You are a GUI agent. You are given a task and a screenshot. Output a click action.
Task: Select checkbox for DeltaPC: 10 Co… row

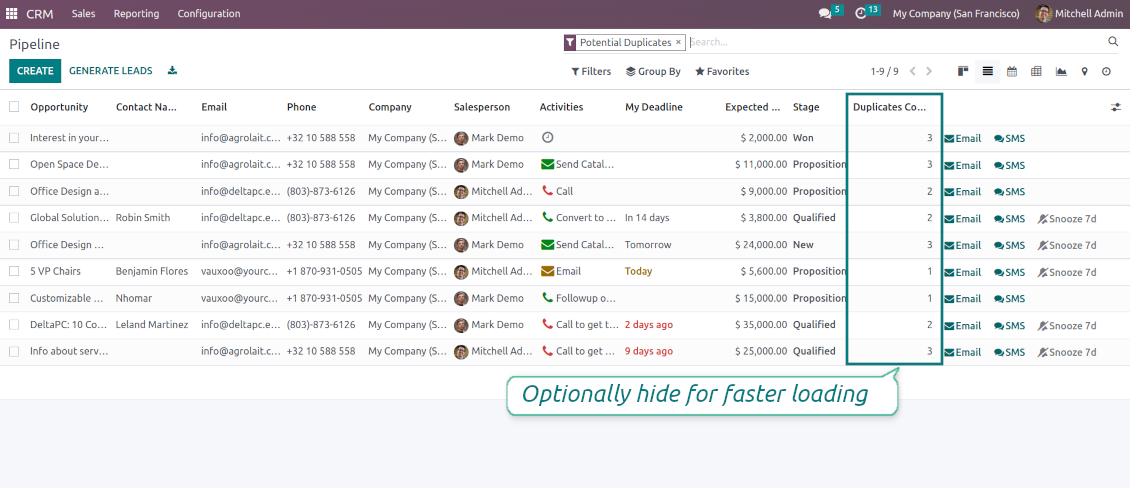14,325
